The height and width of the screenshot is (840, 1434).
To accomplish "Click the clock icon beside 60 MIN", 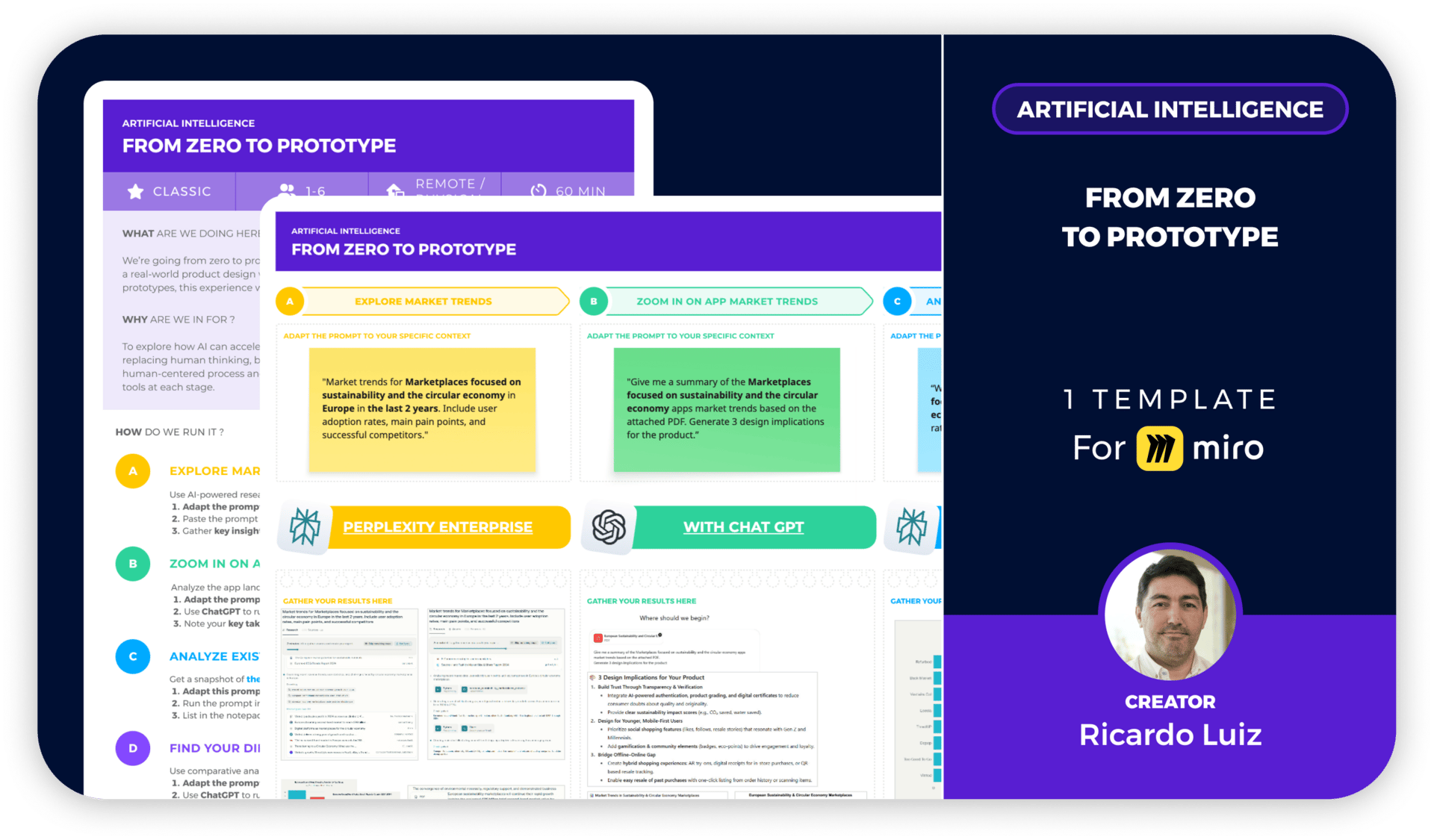I will coord(538,190).
